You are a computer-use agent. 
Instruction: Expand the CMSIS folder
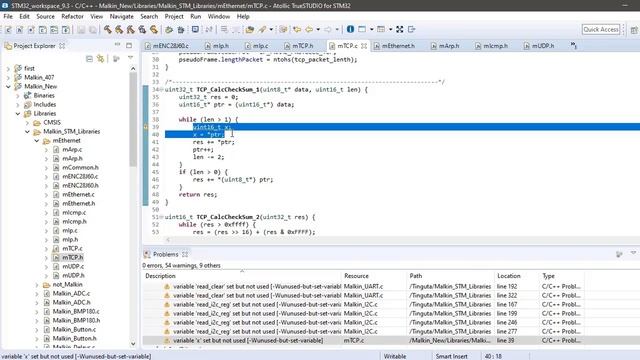pyautogui.click(x=27, y=122)
